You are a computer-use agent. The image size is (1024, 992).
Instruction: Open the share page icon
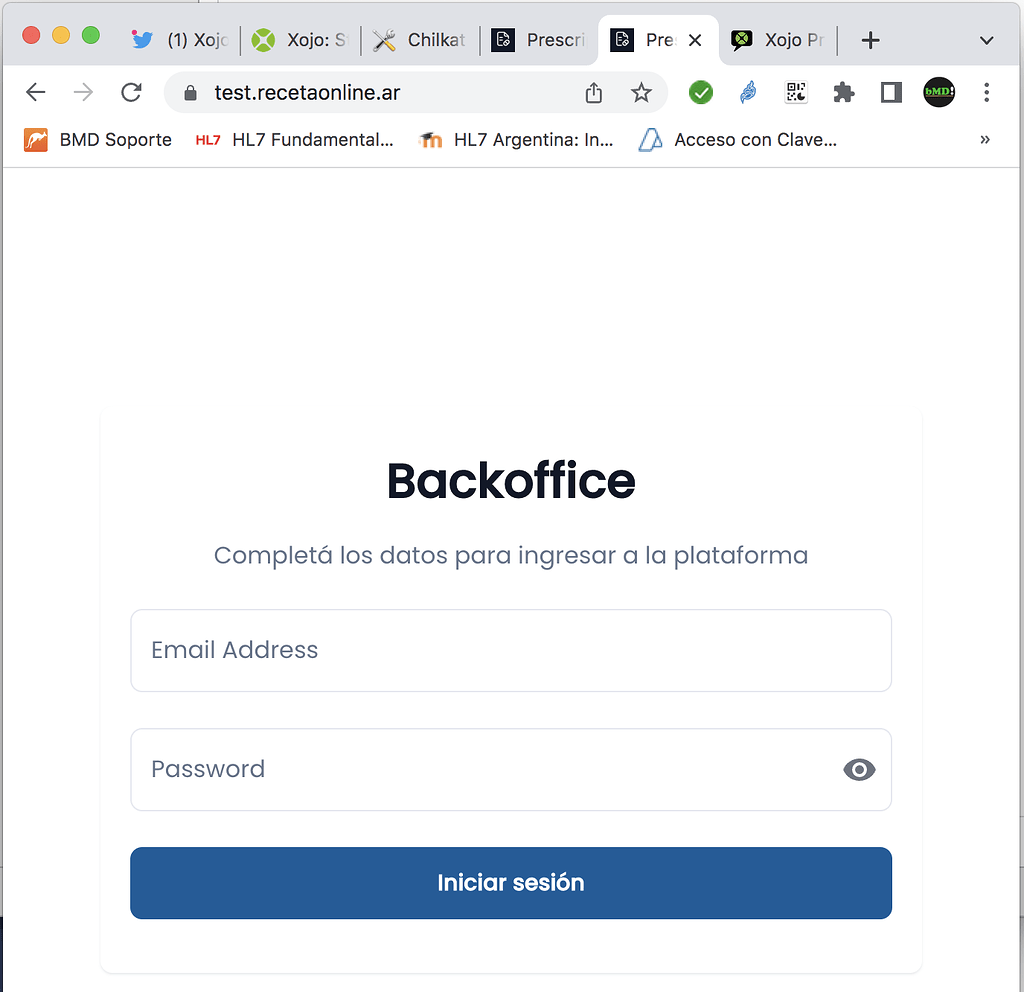click(594, 93)
